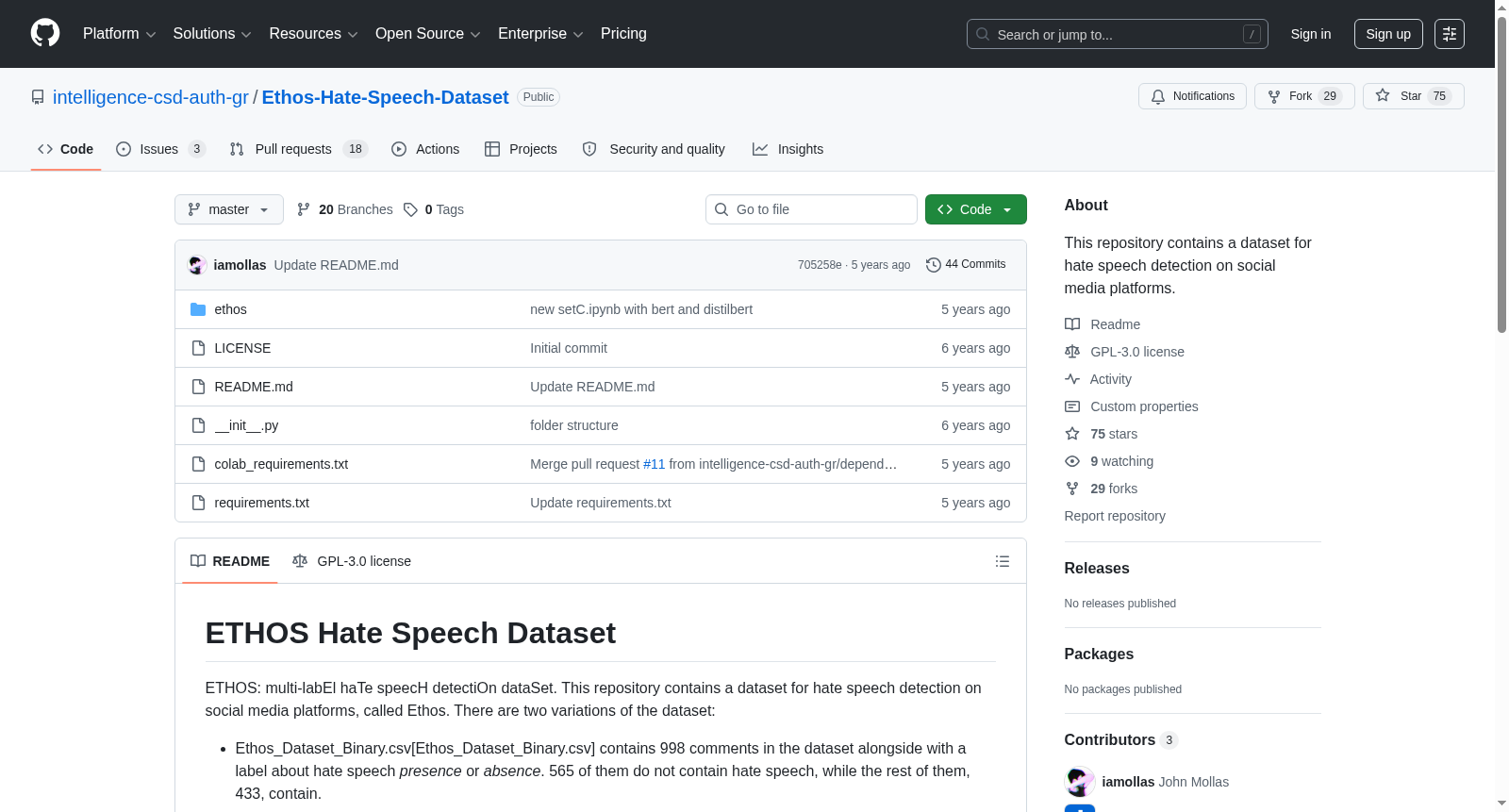Switch to the GPL-3.0 license tab
The image size is (1509, 812).
point(352,561)
